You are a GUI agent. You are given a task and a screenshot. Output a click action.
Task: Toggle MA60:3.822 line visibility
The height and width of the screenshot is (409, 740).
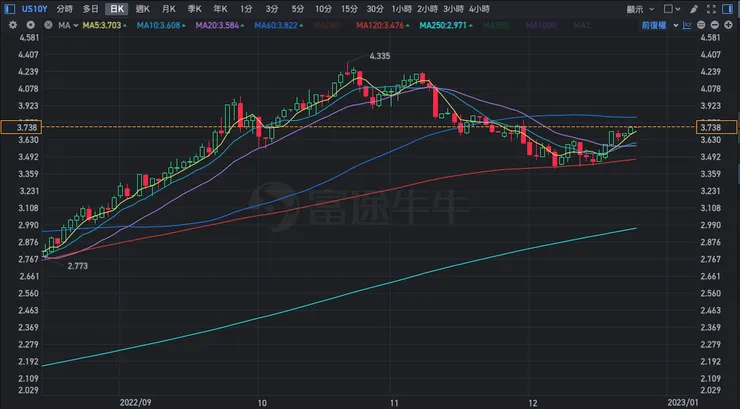point(278,25)
